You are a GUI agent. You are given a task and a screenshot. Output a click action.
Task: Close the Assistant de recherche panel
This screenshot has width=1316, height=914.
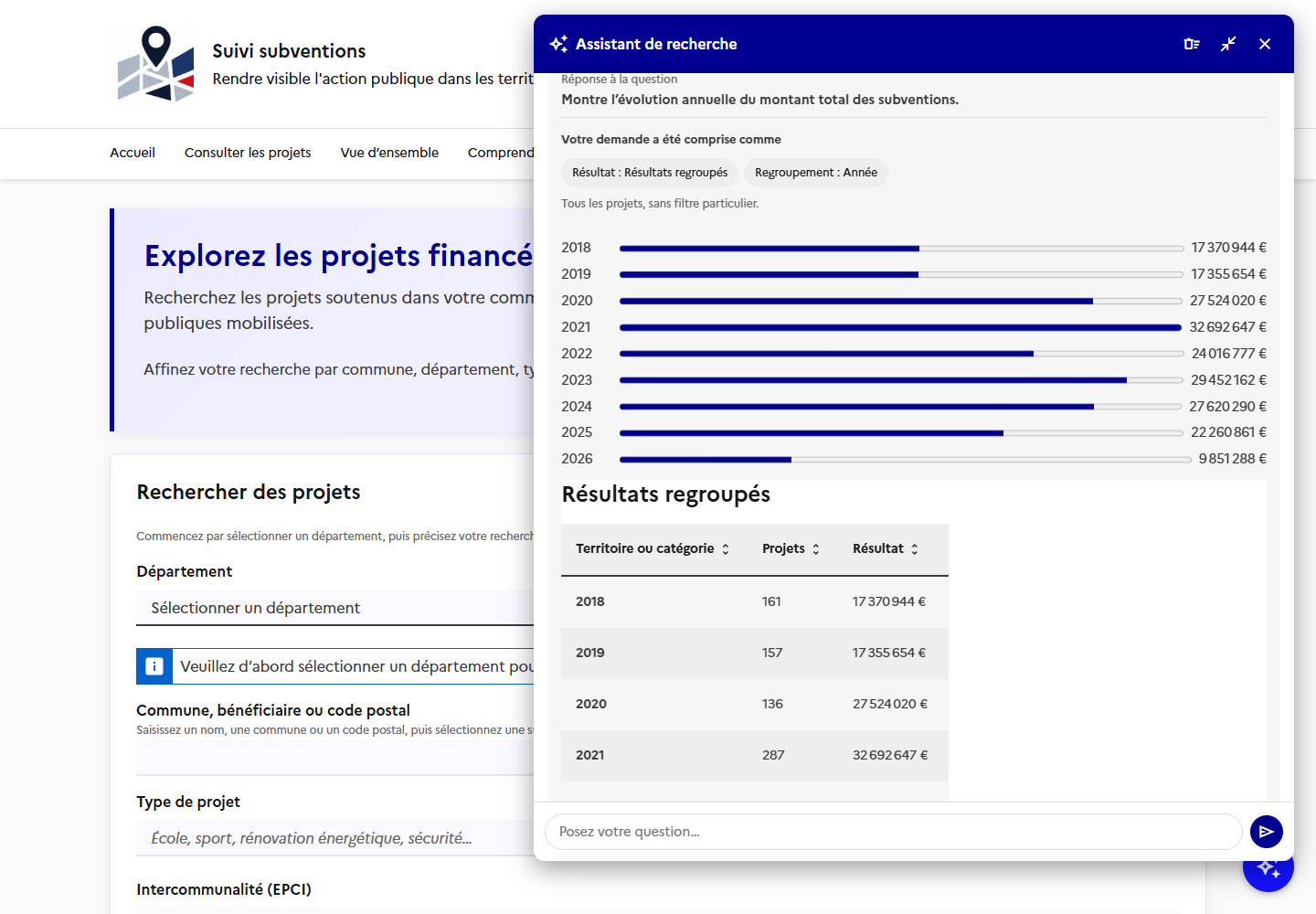[1265, 44]
